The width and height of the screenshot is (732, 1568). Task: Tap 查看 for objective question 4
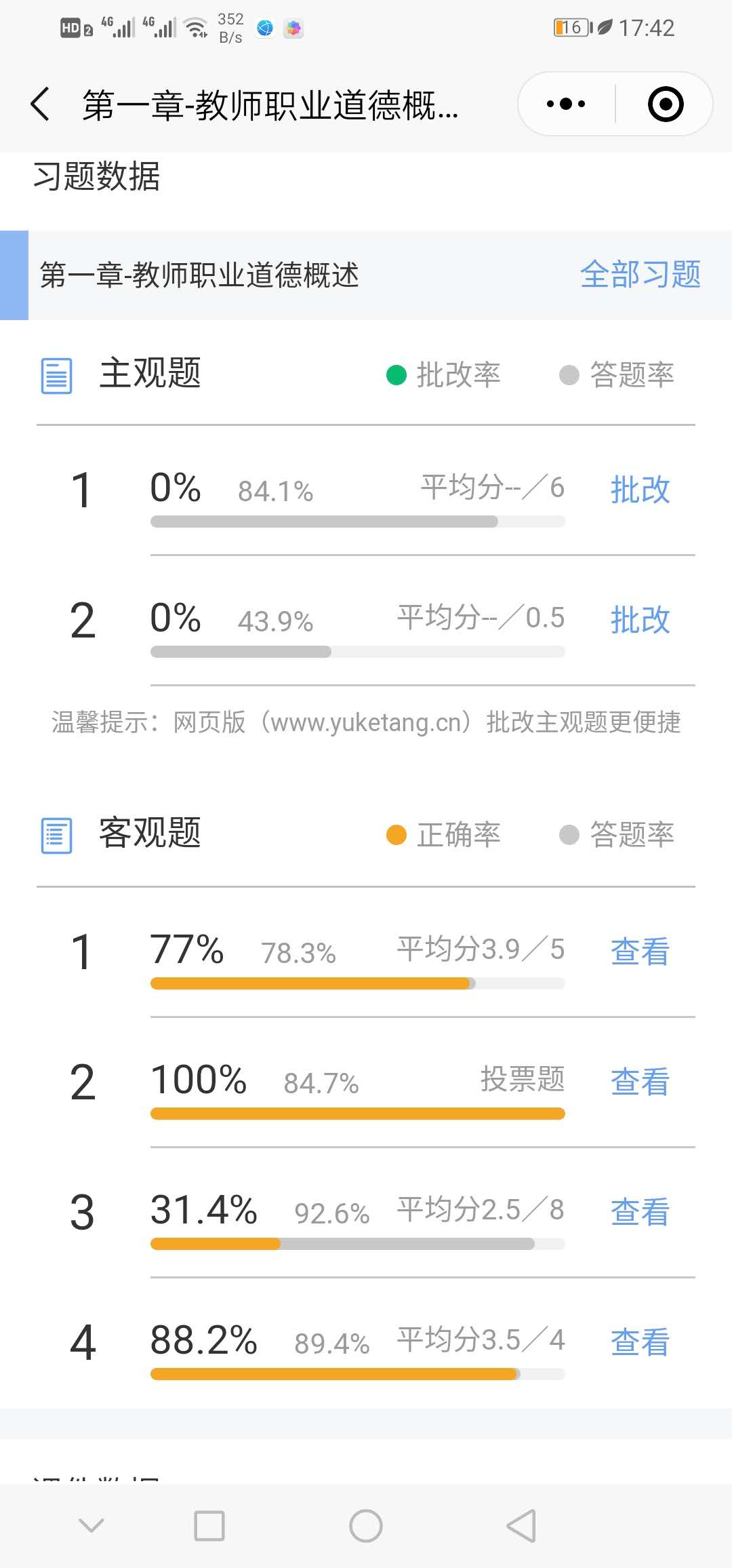640,1341
